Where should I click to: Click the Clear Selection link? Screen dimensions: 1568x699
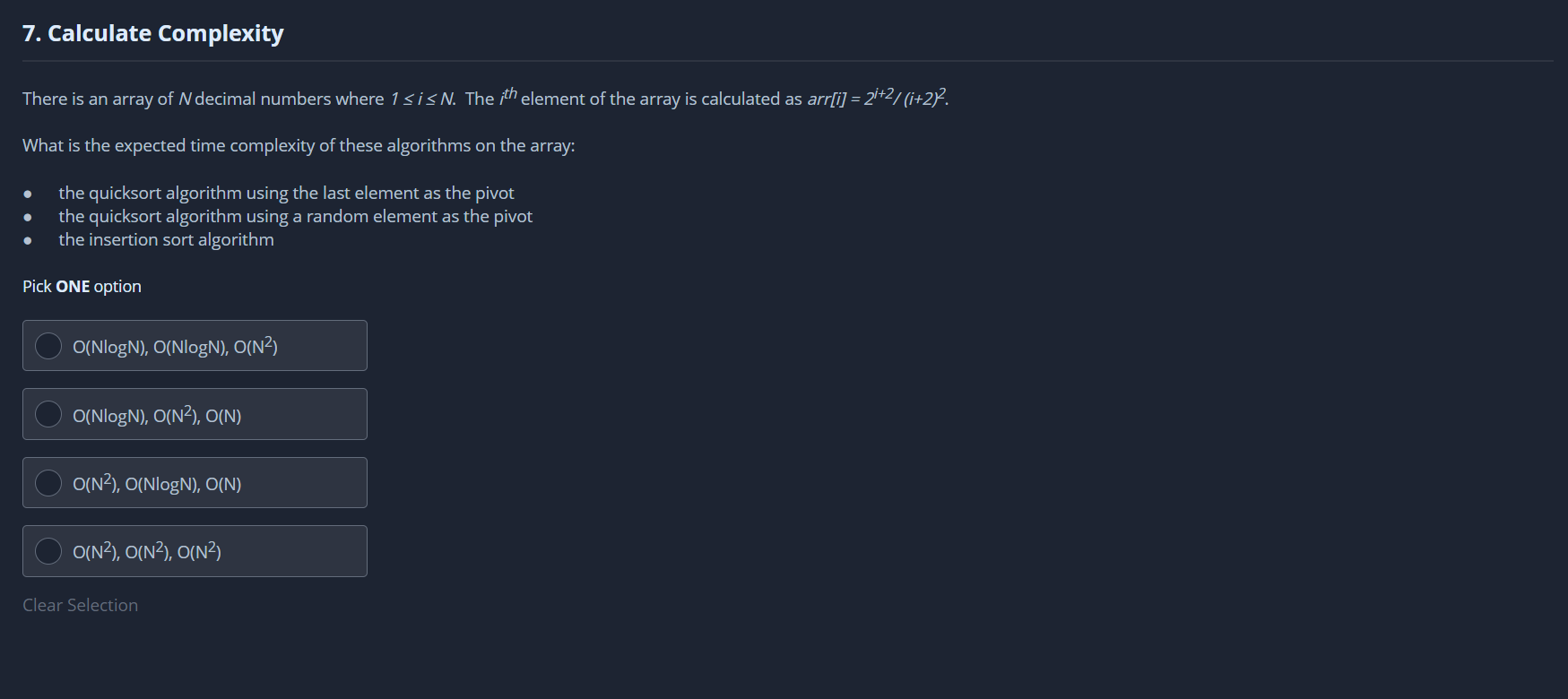pos(81,606)
